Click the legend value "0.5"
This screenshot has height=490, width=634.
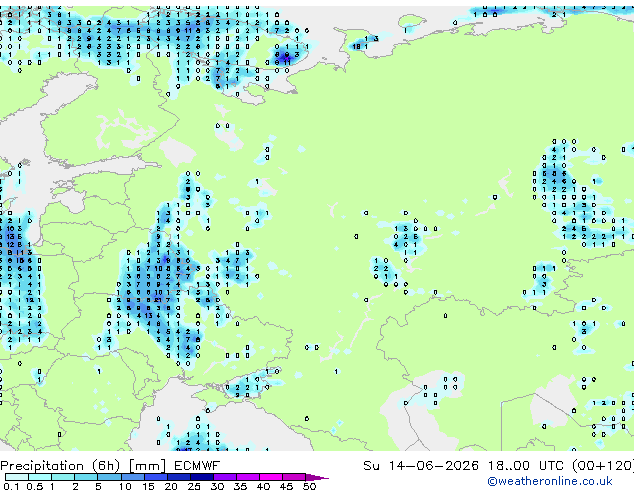[34, 486]
